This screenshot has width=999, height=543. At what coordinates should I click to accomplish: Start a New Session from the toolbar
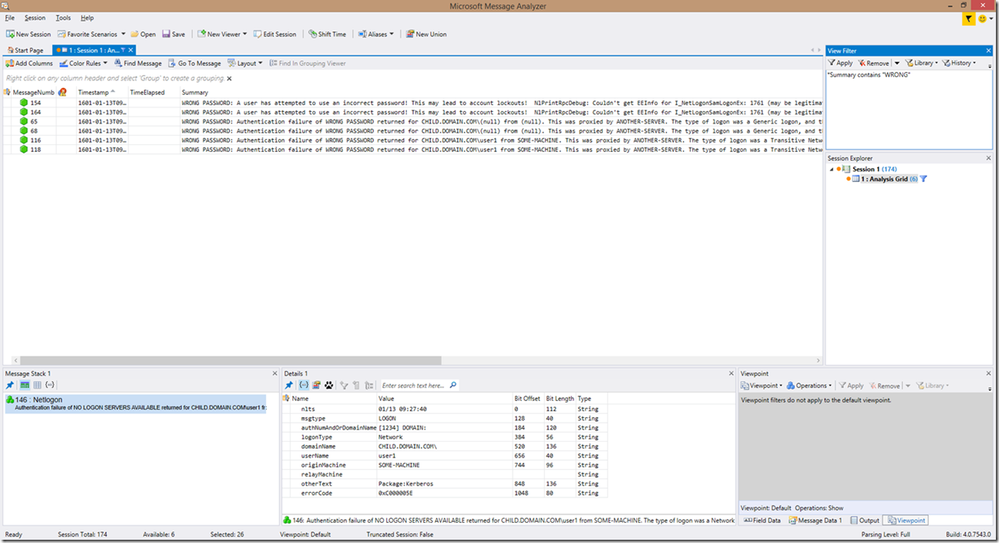click(x=29, y=34)
